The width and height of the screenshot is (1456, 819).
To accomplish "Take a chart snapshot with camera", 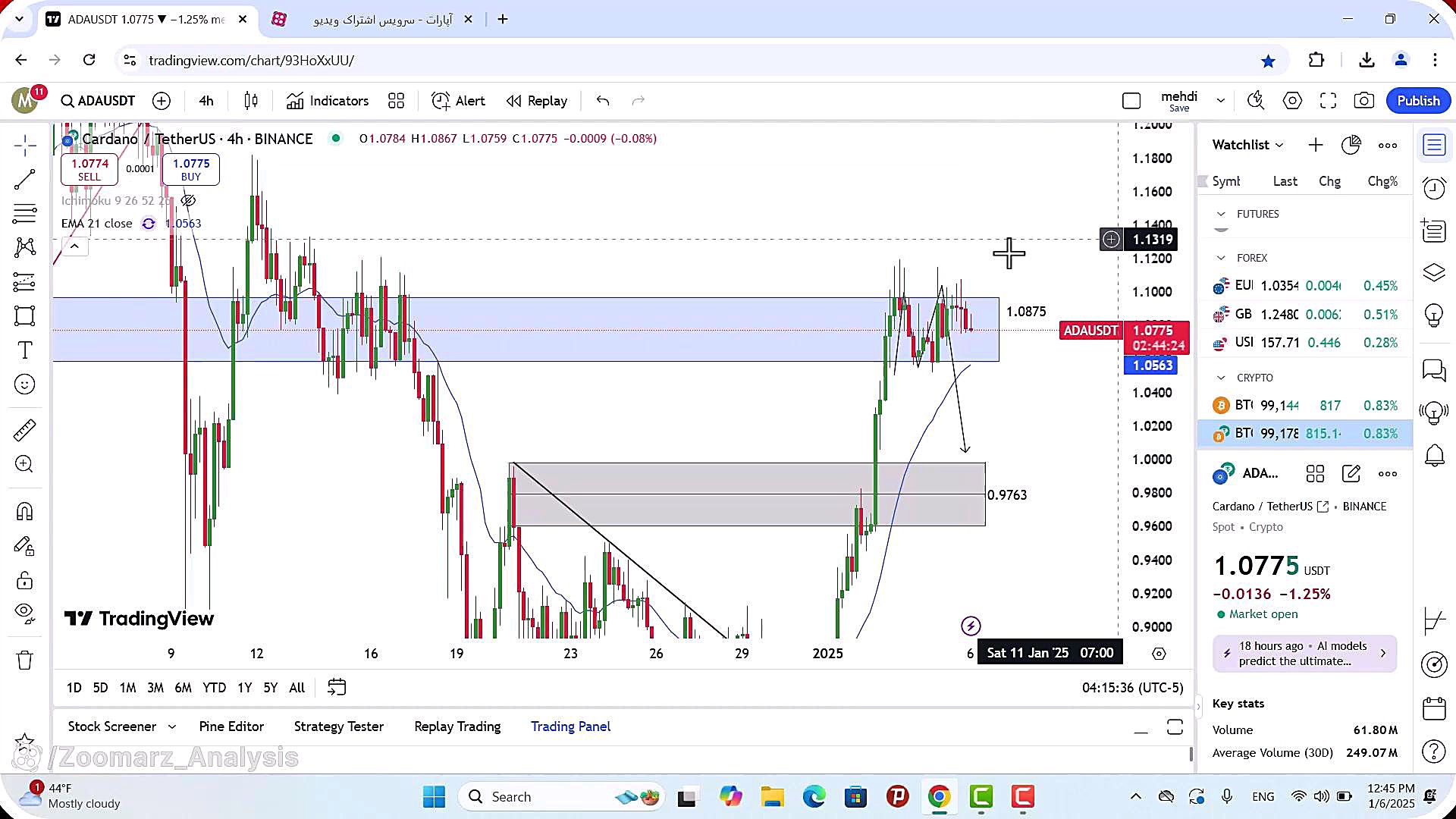I will click(1363, 101).
